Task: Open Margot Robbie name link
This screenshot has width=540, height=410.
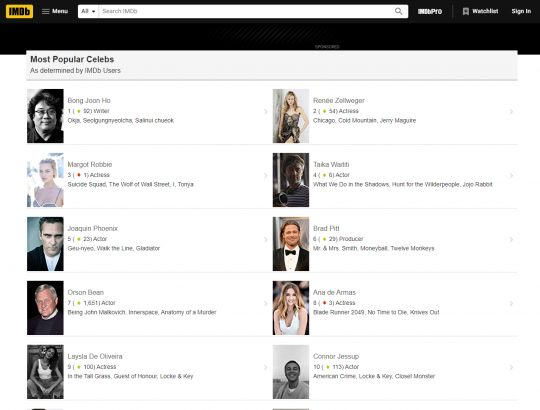Action: tap(90, 165)
